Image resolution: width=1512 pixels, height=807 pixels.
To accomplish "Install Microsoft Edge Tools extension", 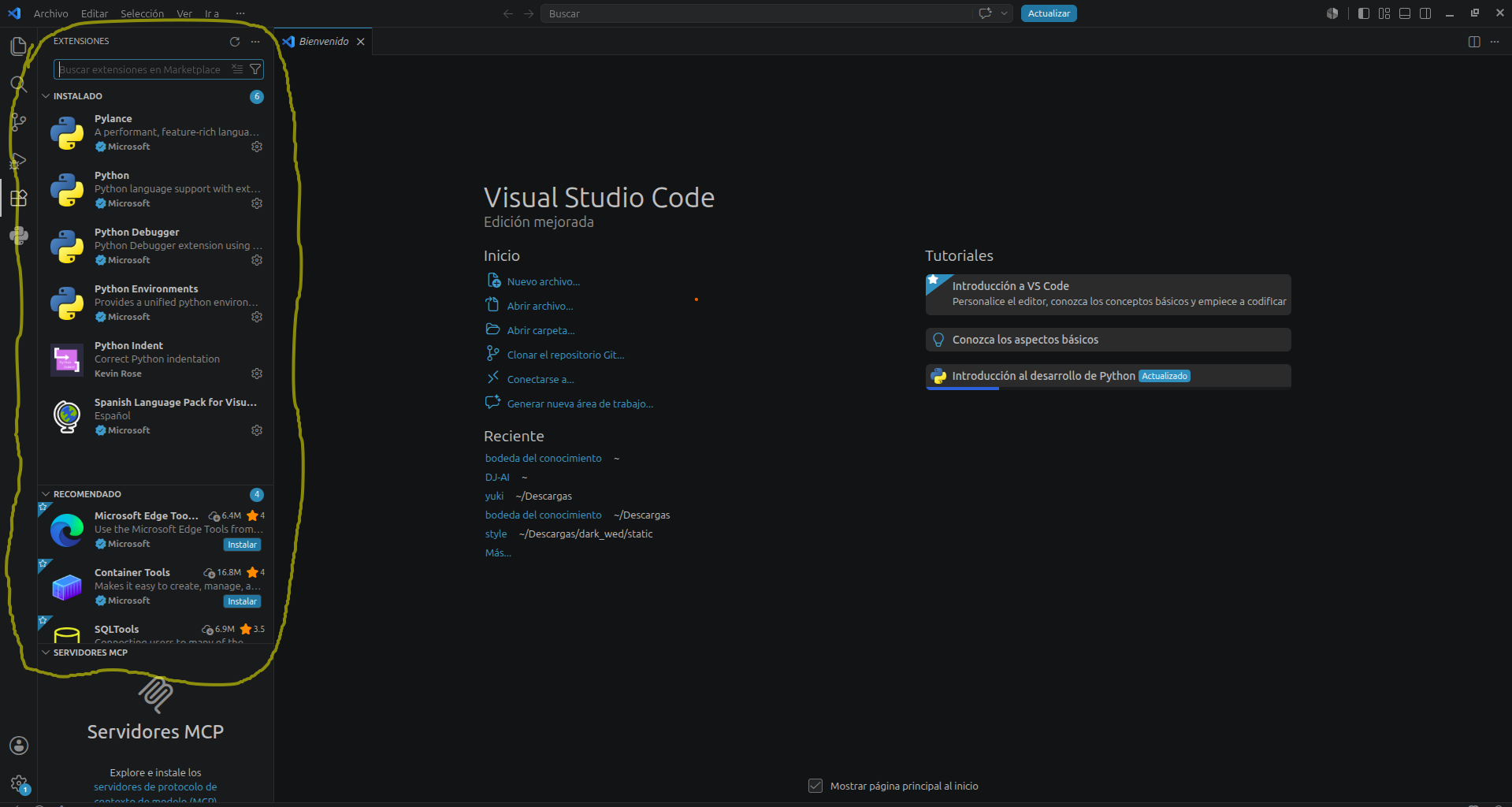I will pos(242,545).
